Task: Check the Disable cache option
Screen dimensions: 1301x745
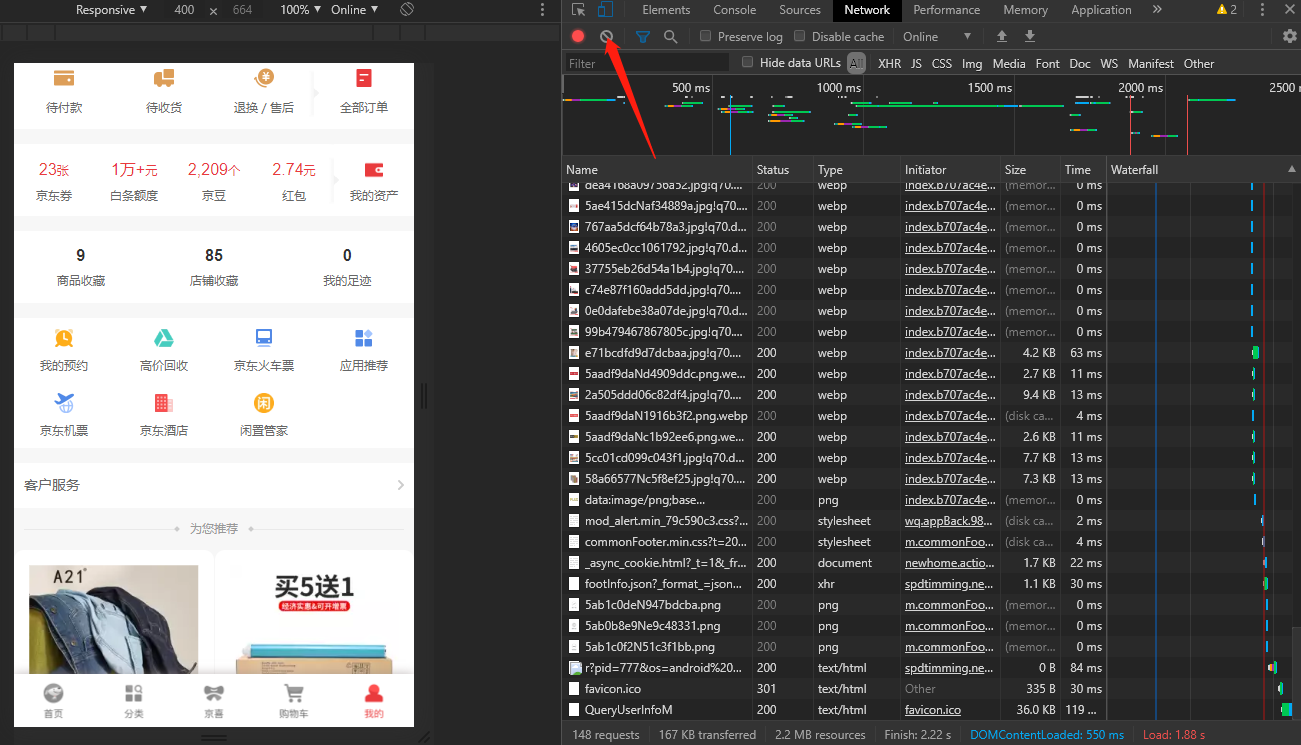Action: 800,37
